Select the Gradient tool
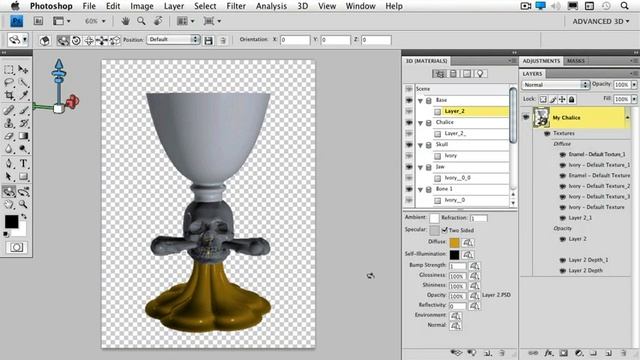 [x=23, y=136]
